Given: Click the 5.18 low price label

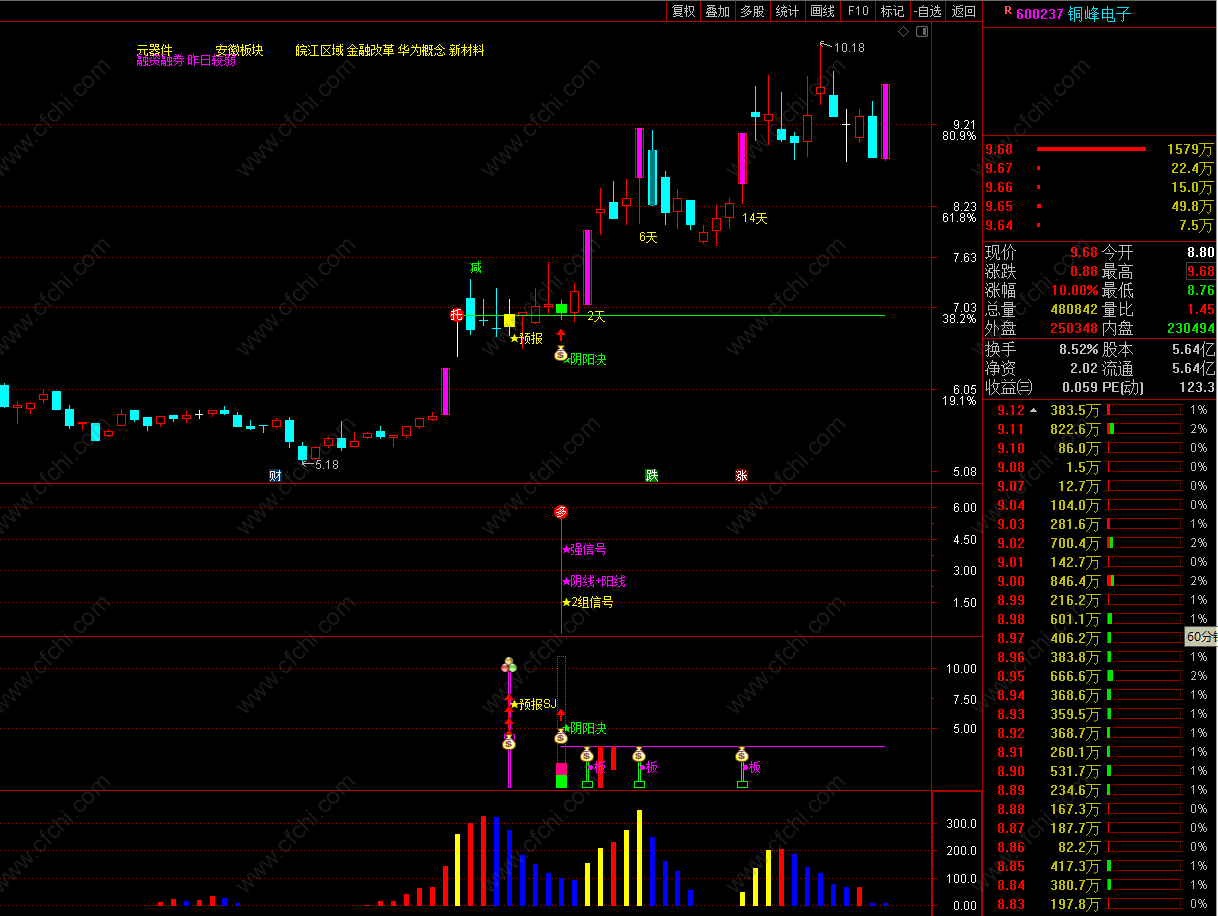Looking at the screenshot, I should point(326,464).
